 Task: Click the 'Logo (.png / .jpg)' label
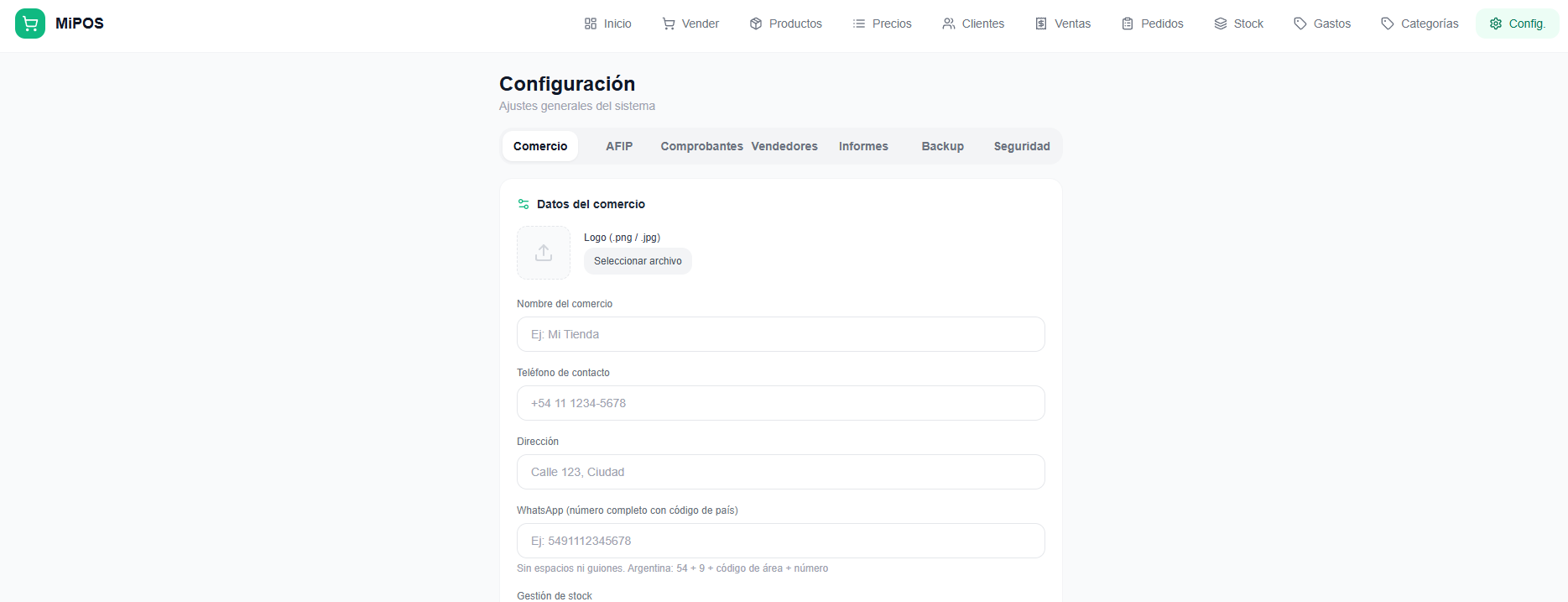point(622,238)
